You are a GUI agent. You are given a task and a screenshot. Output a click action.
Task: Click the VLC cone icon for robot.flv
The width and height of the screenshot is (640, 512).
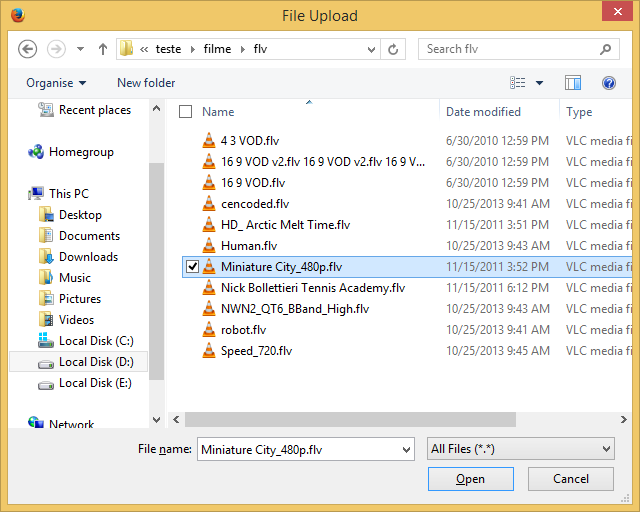(209, 329)
